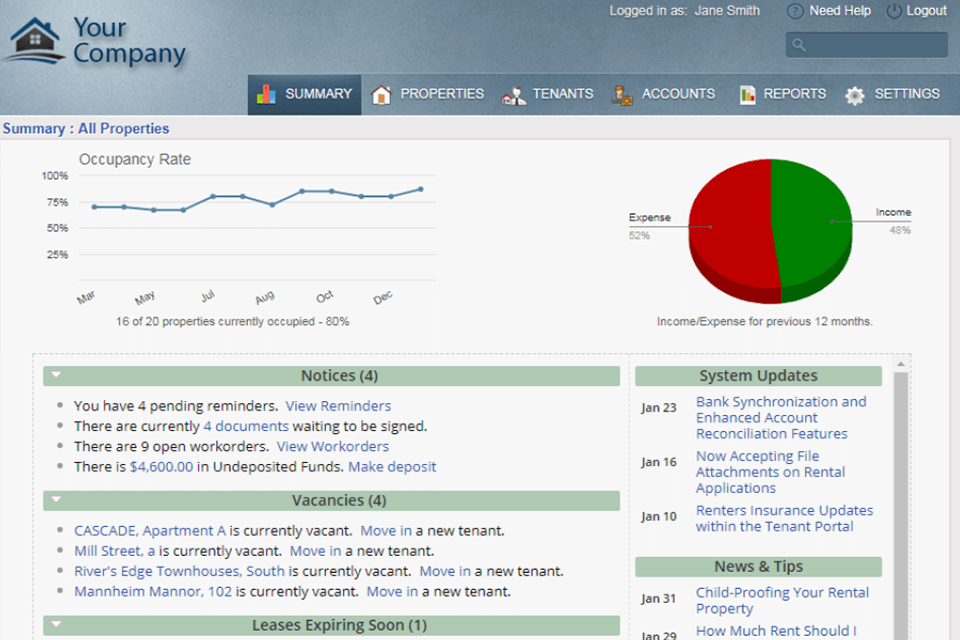Click the Tenants people icon
The width and height of the screenshot is (960, 640).
point(514,96)
